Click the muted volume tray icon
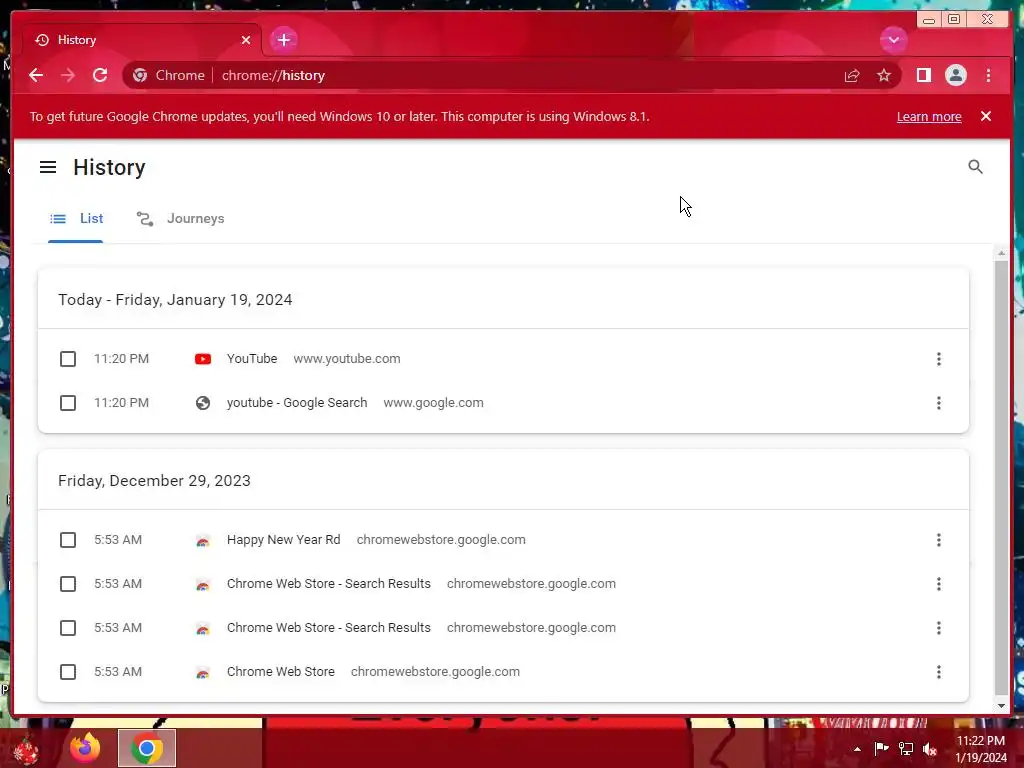Viewport: 1024px width, 768px height. click(x=930, y=749)
